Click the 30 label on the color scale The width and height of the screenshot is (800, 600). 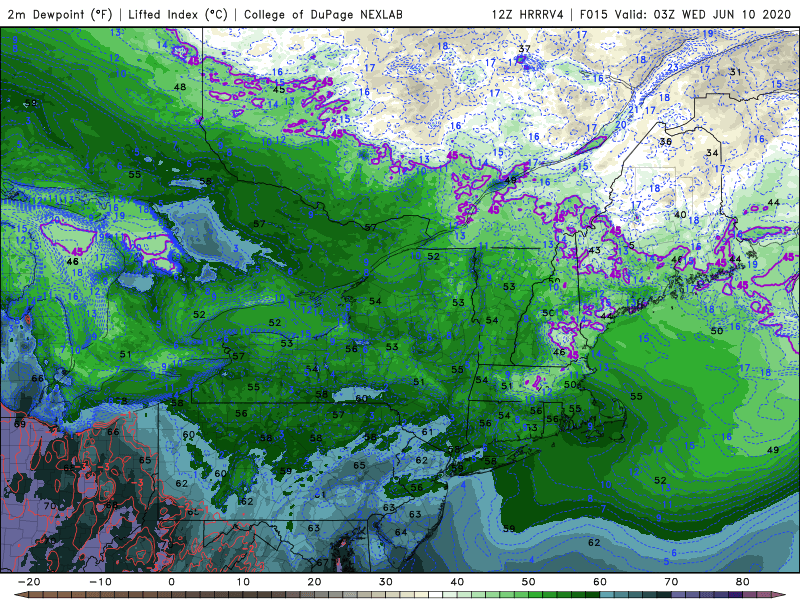tap(386, 582)
